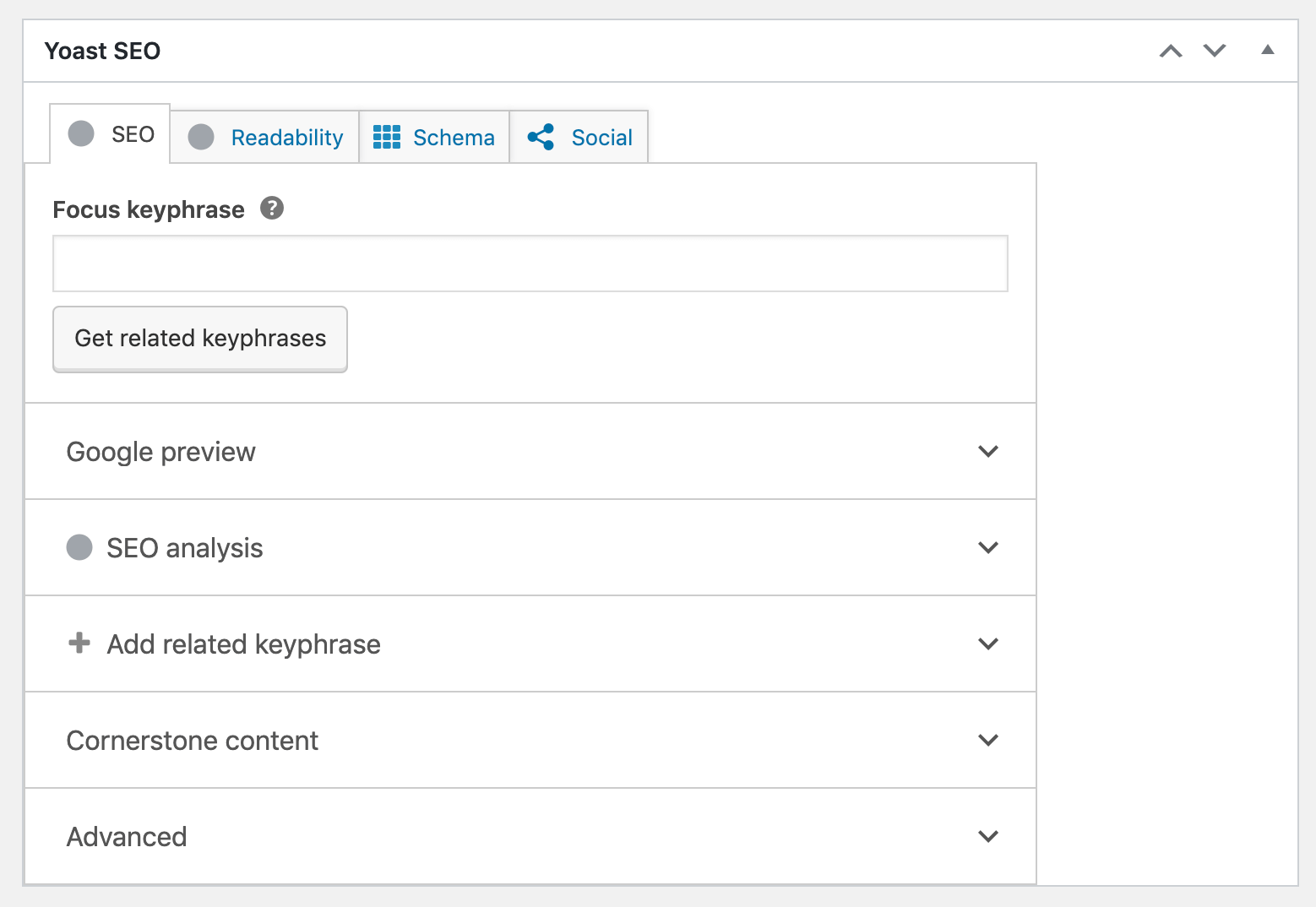
Task: Click the SEO analysis chevron arrow
Action: pos(988,548)
